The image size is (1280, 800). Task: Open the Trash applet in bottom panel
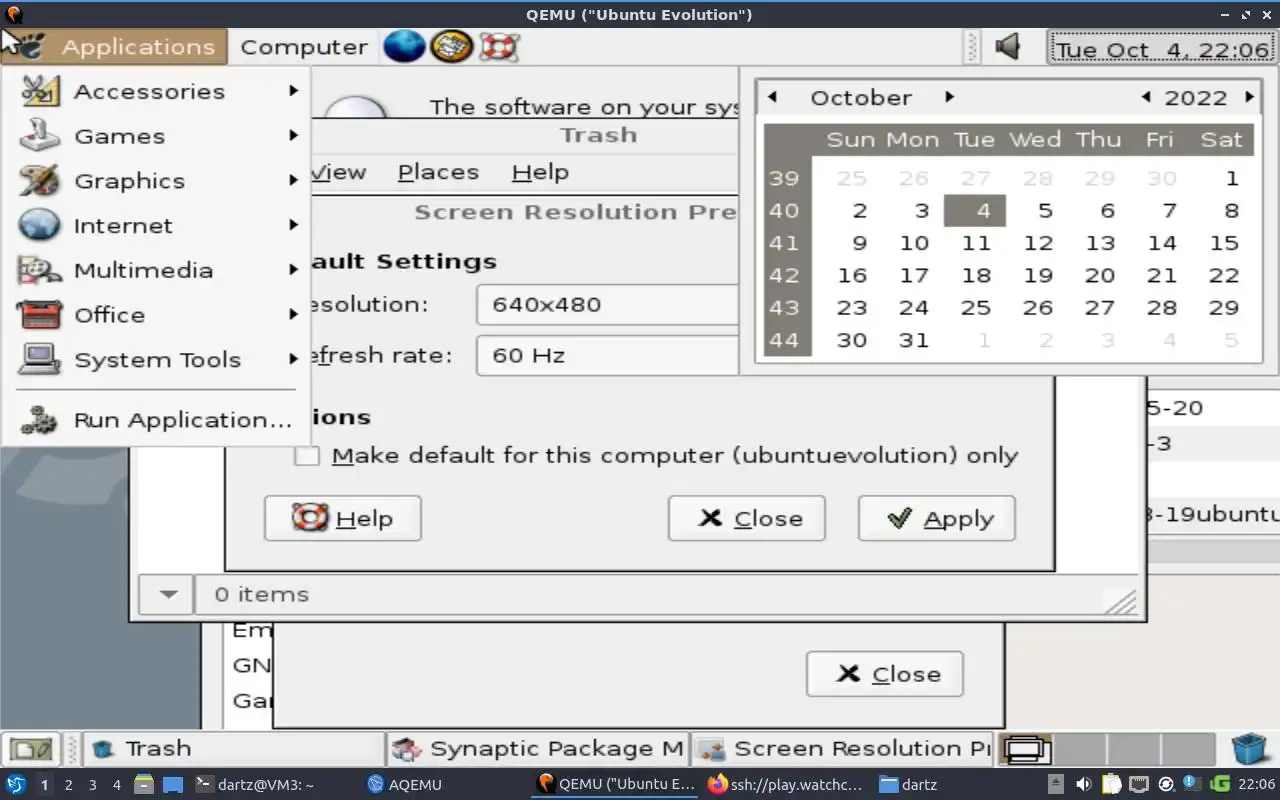pos(1249,748)
